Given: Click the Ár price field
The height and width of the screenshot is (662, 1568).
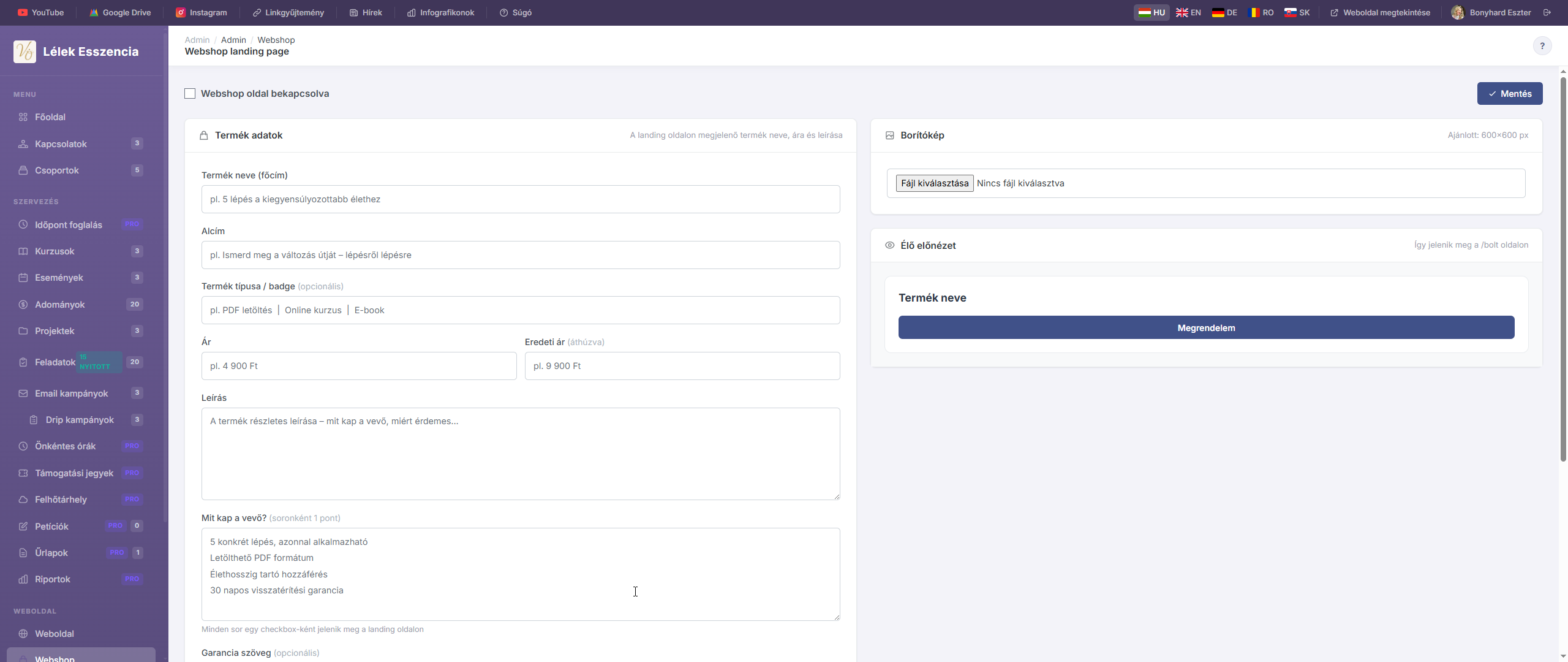Looking at the screenshot, I should point(359,366).
